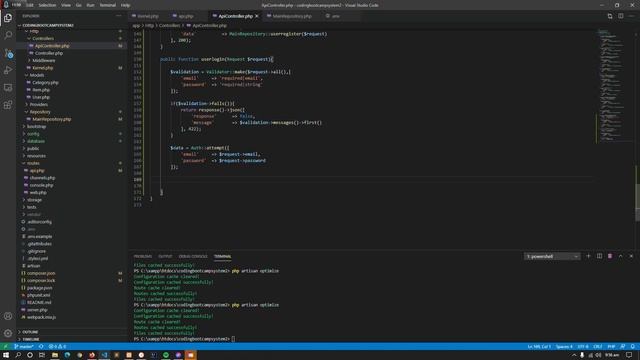Viewport: 640px width, 360px height.
Task: Open the Help menu
Action: tap(126, 5)
